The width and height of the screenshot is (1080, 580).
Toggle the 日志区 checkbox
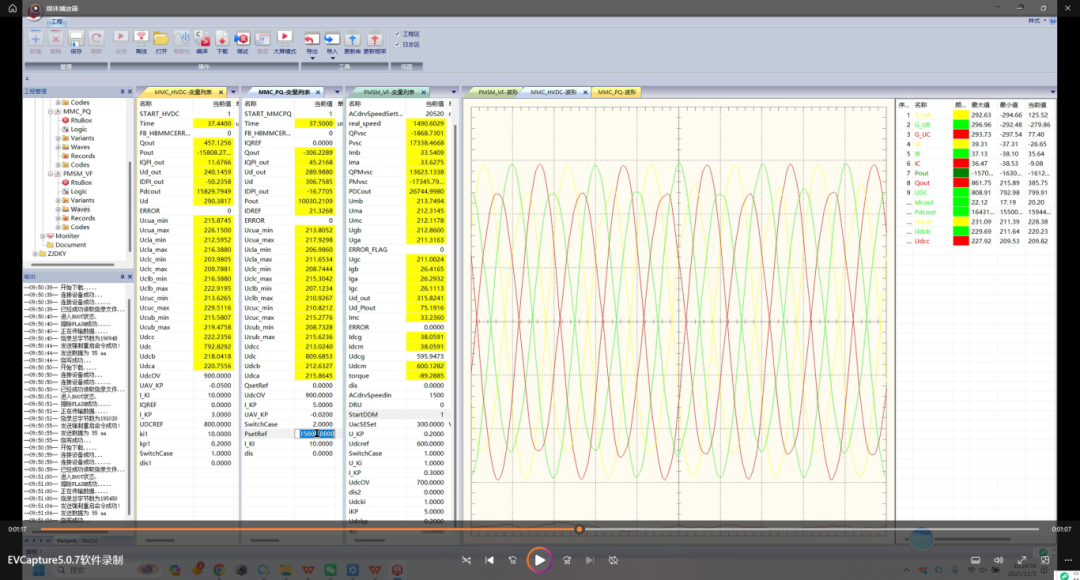[398, 44]
